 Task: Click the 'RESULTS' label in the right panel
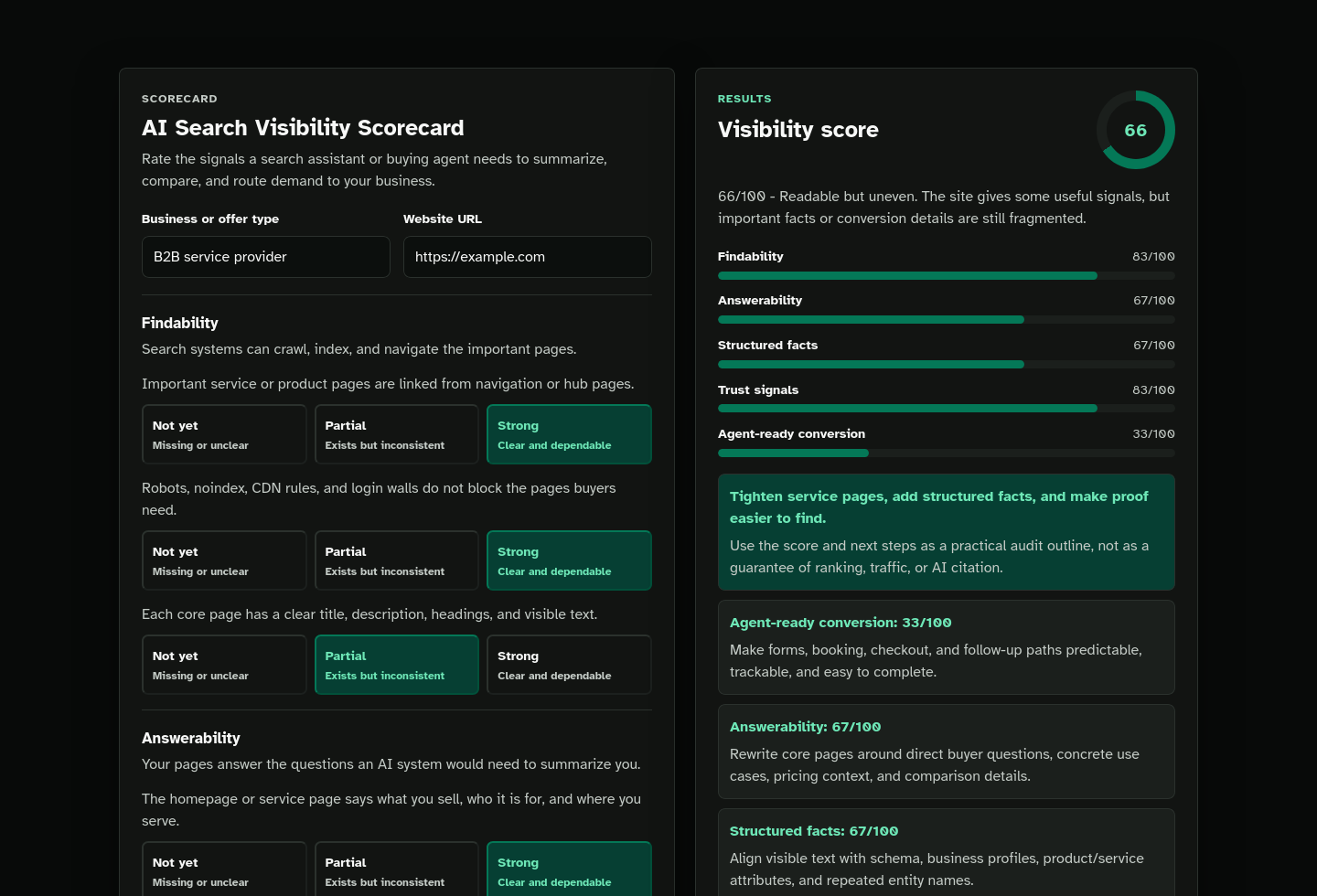[744, 99]
